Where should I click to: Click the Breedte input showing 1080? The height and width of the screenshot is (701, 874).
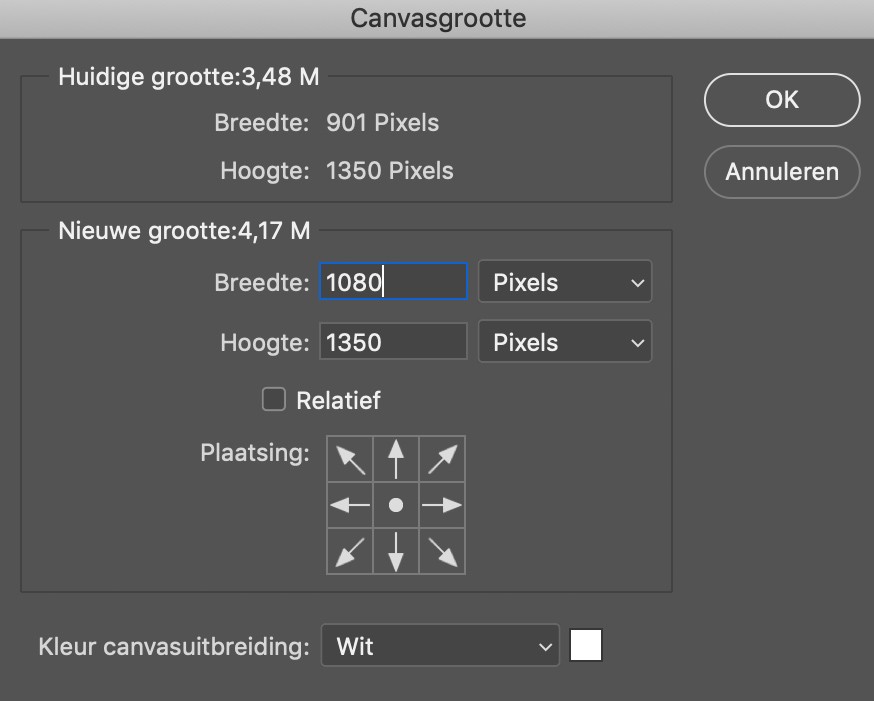click(392, 281)
